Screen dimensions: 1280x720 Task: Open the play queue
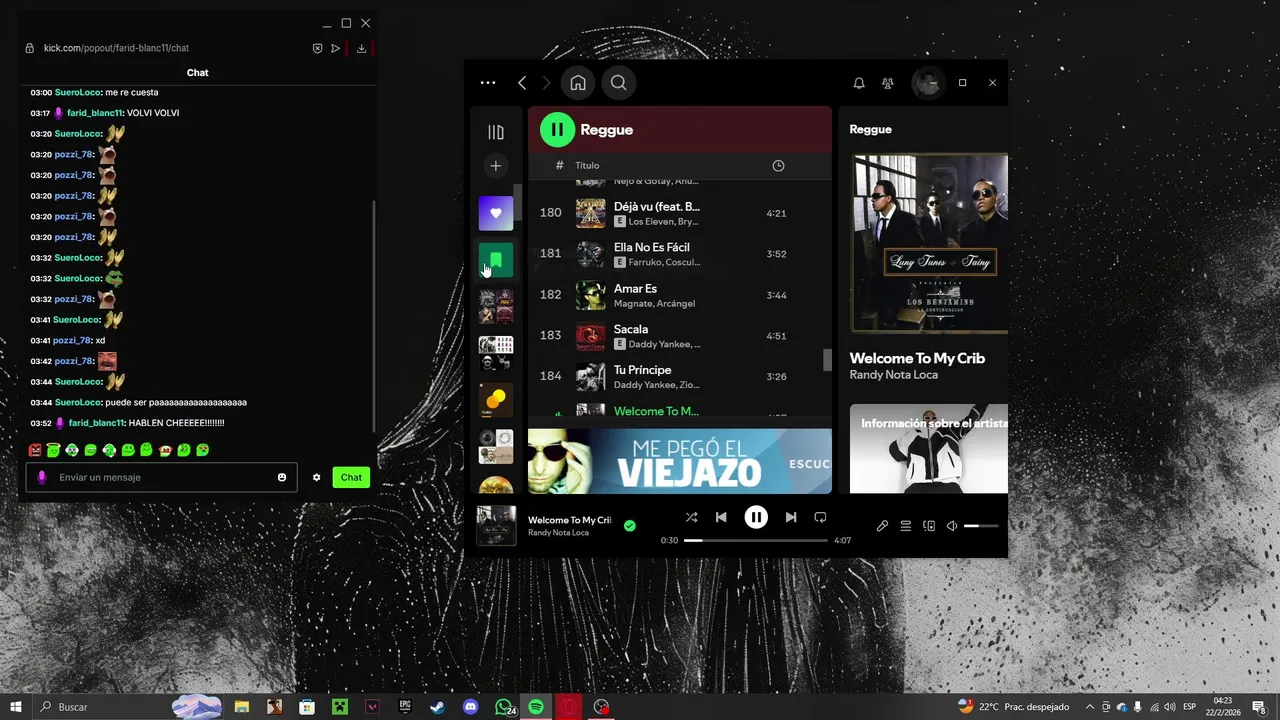point(905,526)
